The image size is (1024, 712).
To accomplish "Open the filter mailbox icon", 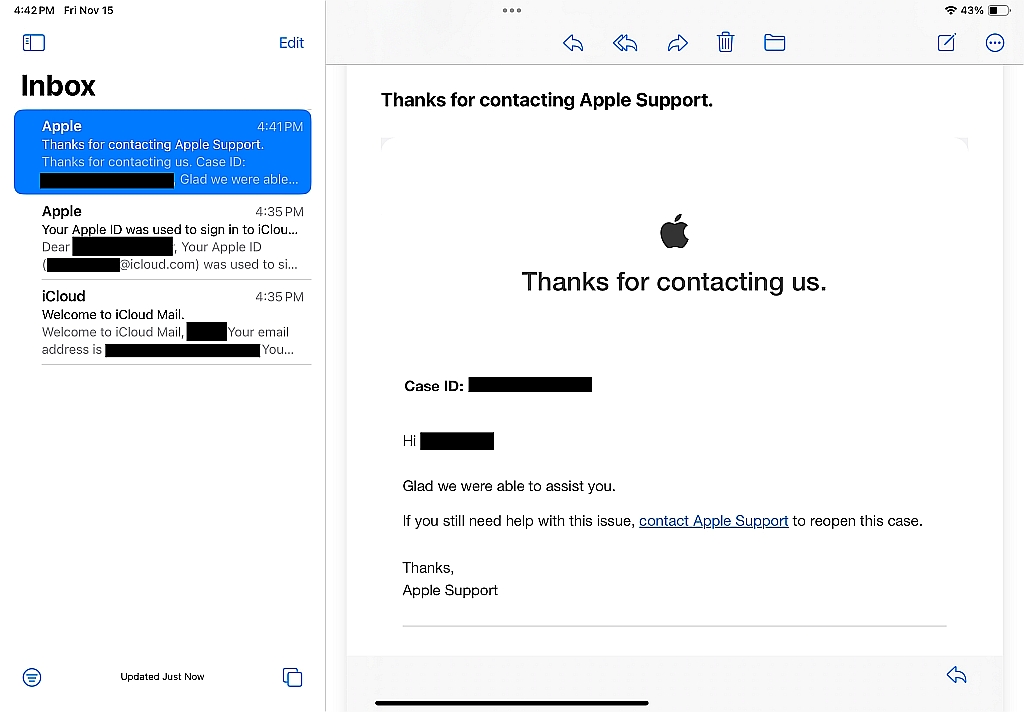I will tap(32, 677).
